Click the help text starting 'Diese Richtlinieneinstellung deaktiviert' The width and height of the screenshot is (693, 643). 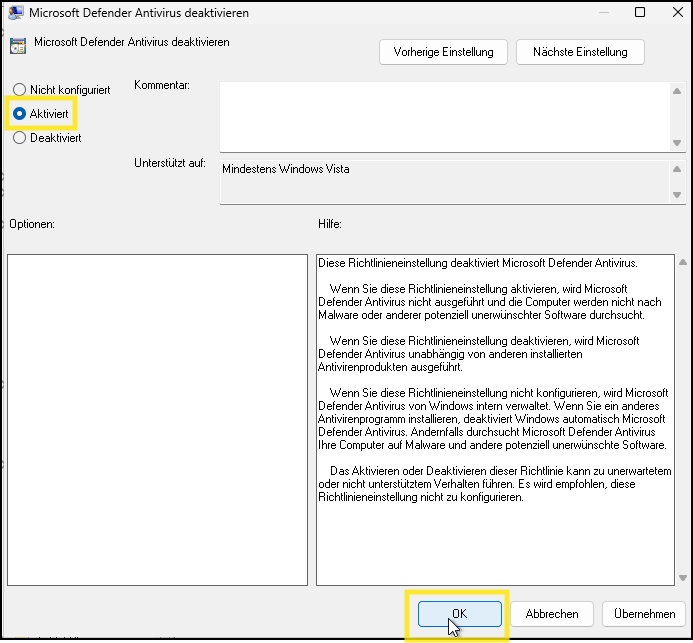tap(478, 263)
